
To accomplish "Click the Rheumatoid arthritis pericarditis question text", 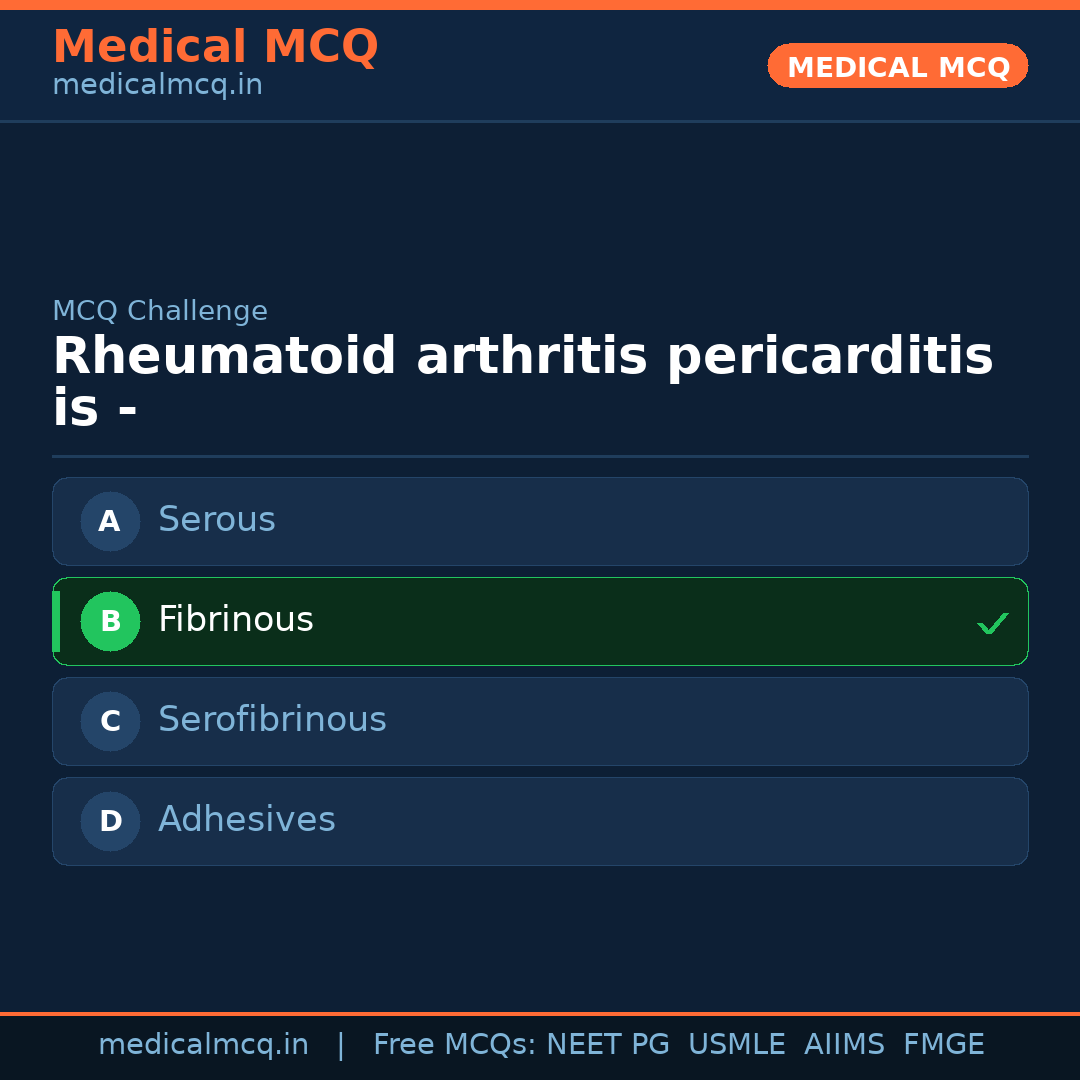I will (522, 382).
